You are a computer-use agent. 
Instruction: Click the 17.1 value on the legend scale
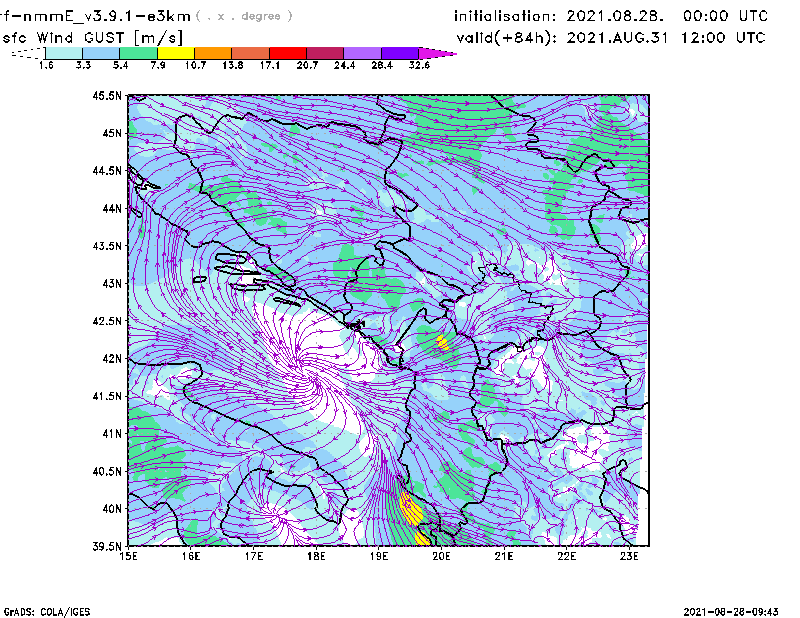pos(270,65)
